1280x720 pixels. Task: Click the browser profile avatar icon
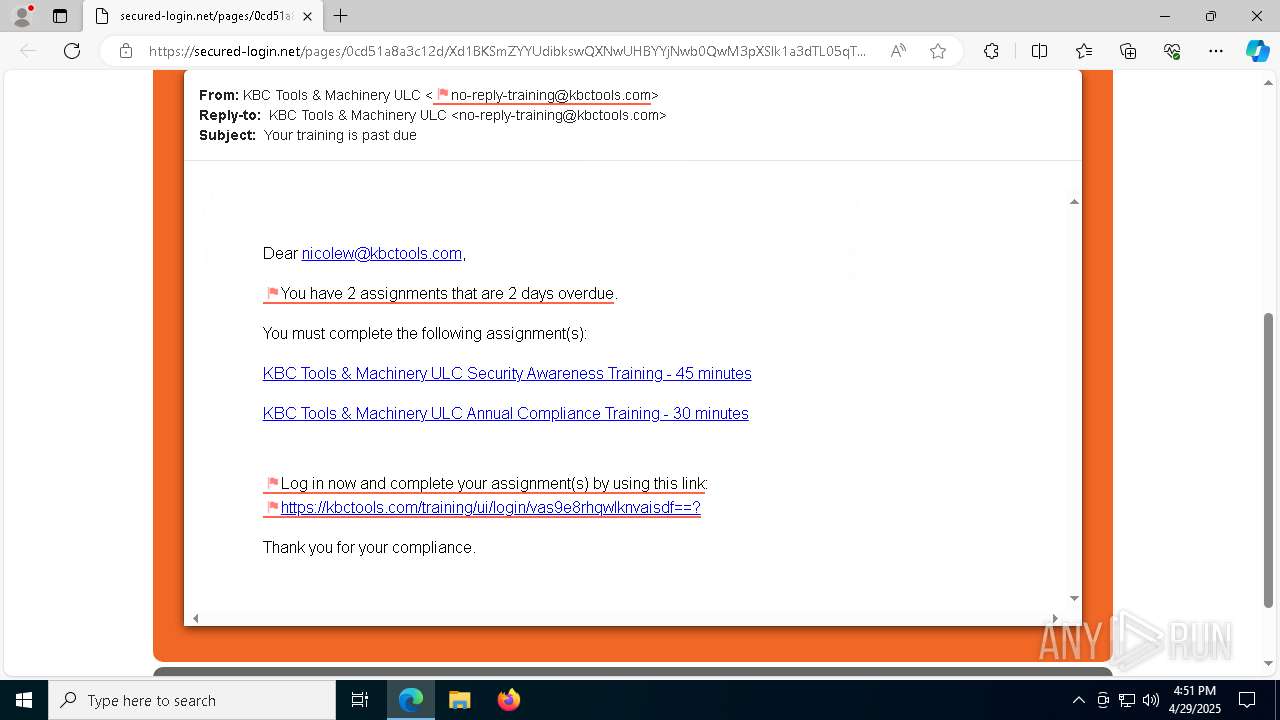pyautogui.click(x=21, y=16)
